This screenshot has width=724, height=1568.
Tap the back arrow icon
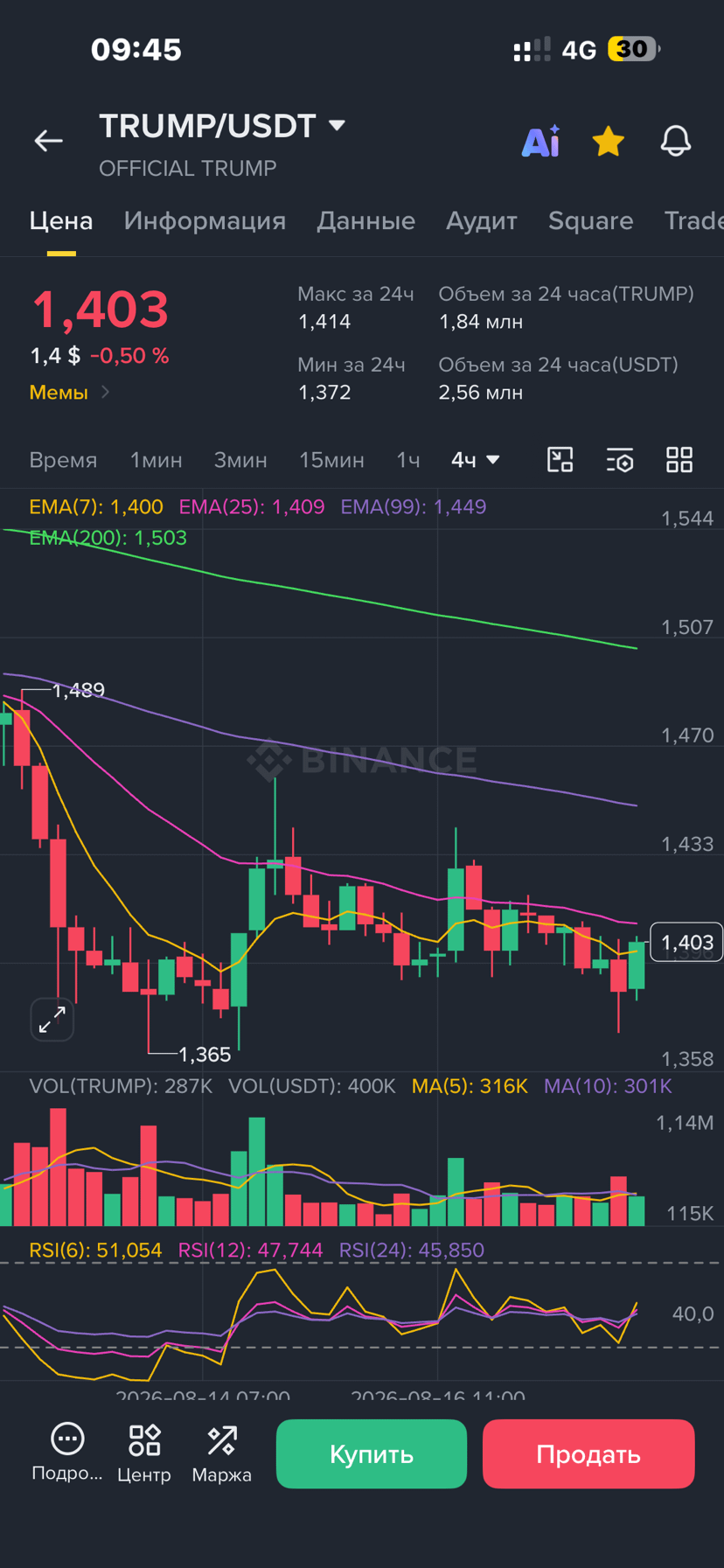coord(48,141)
